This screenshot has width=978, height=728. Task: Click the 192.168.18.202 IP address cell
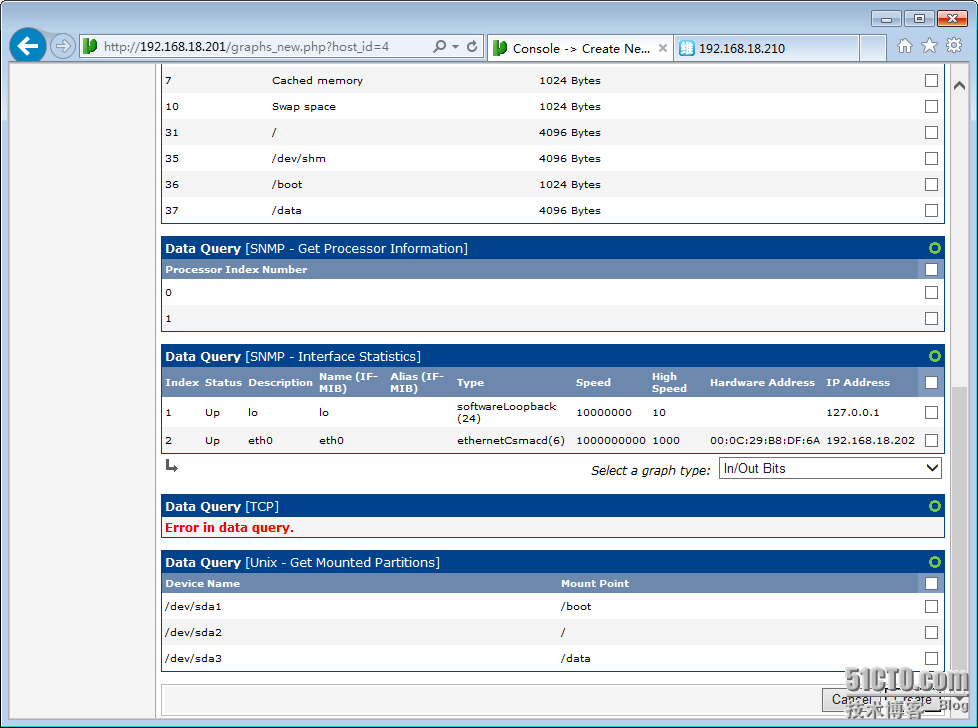pos(870,440)
